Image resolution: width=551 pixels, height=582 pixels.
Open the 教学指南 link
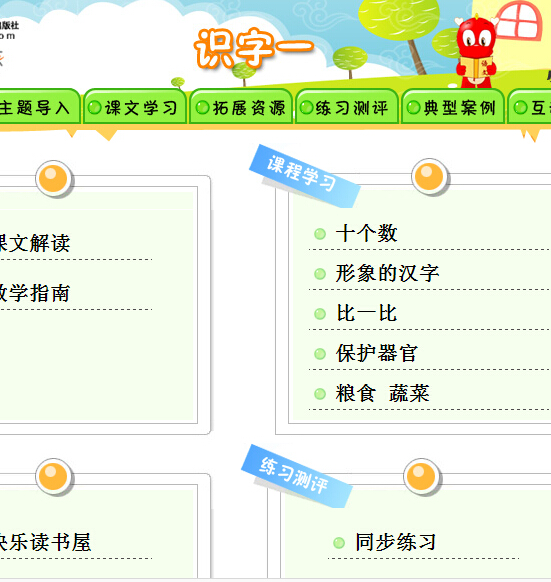coord(34,293)
